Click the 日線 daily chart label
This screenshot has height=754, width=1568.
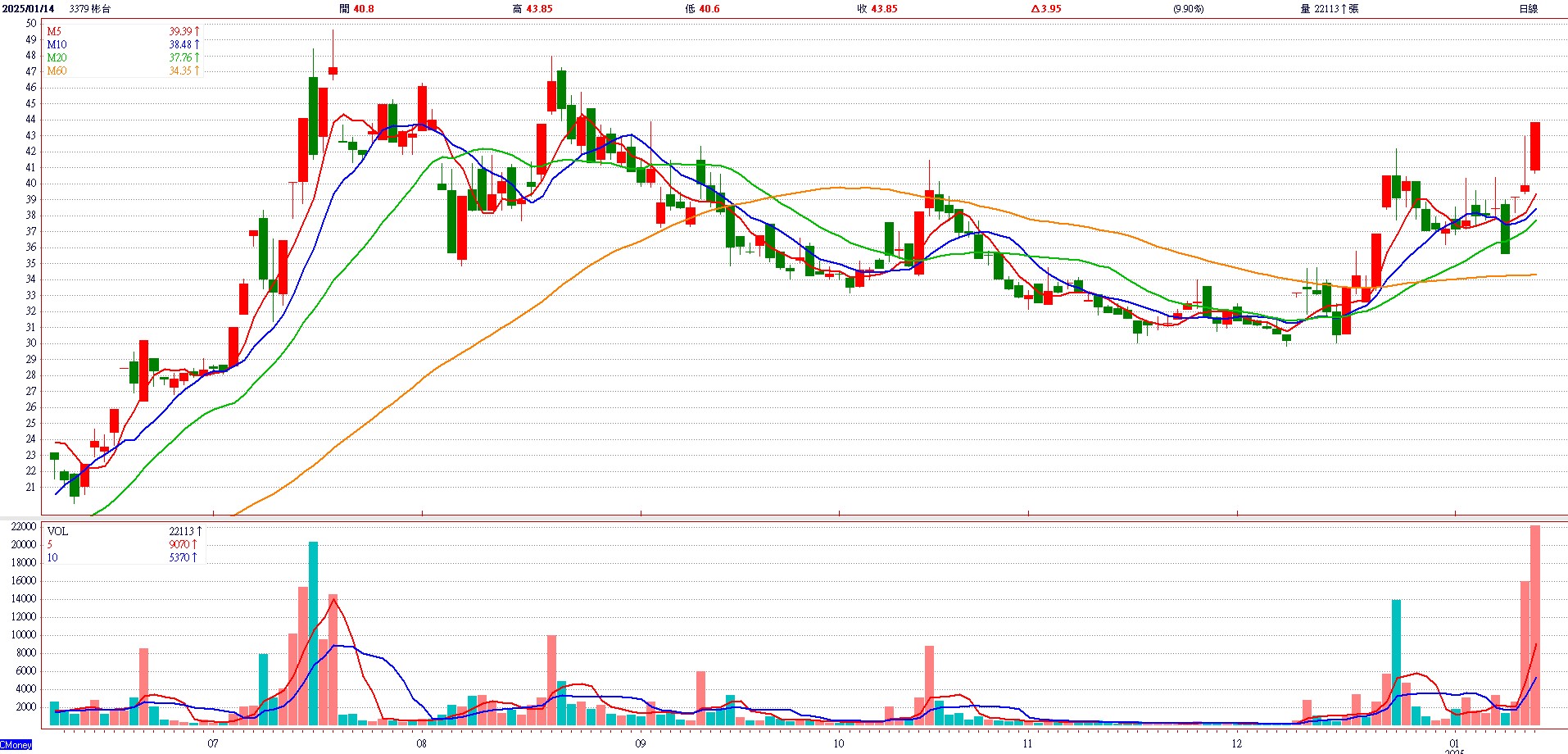pyautogui.click(x=1528, y=9)
